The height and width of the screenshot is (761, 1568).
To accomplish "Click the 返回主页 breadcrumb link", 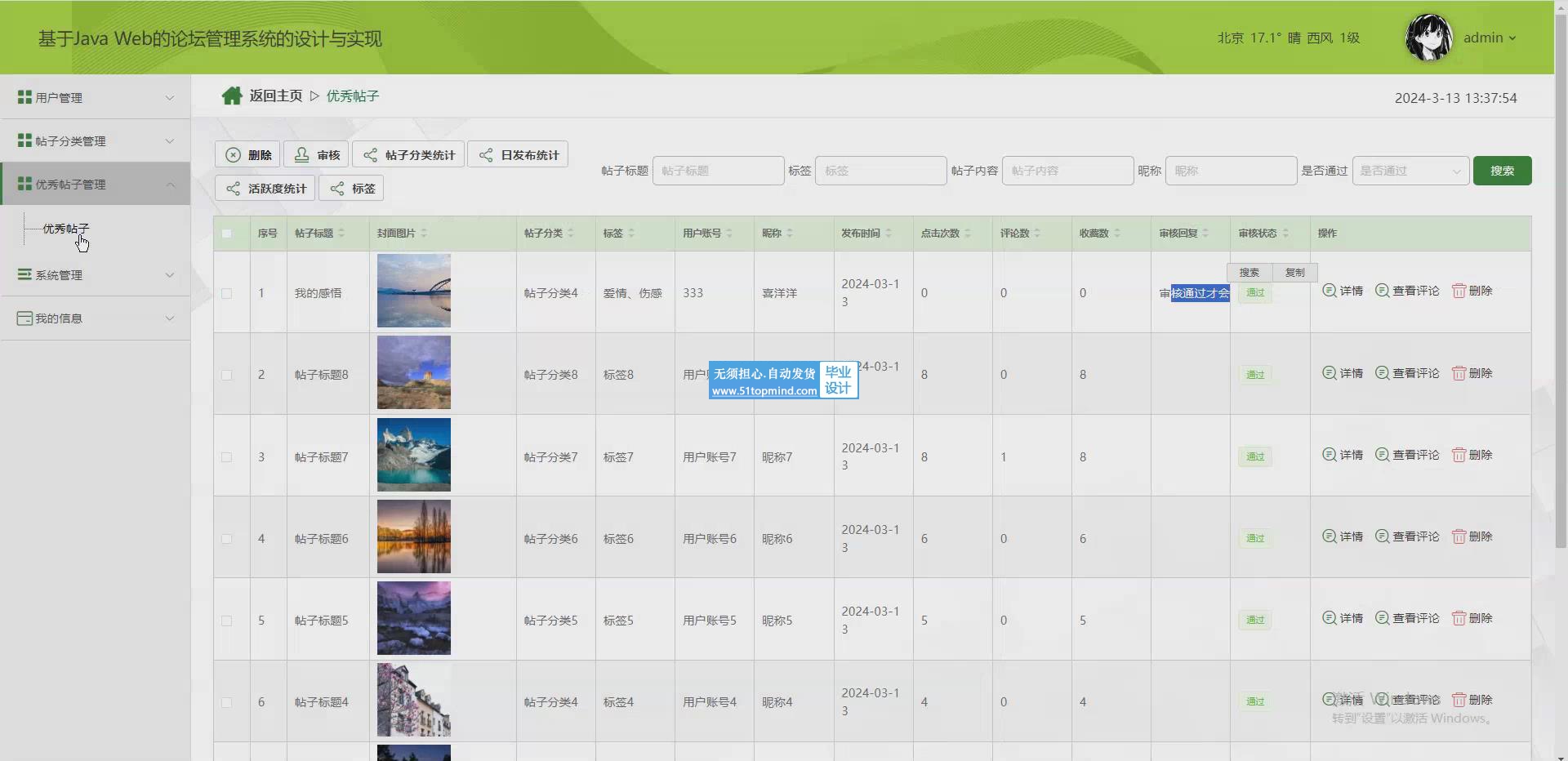I will (276, 96).
